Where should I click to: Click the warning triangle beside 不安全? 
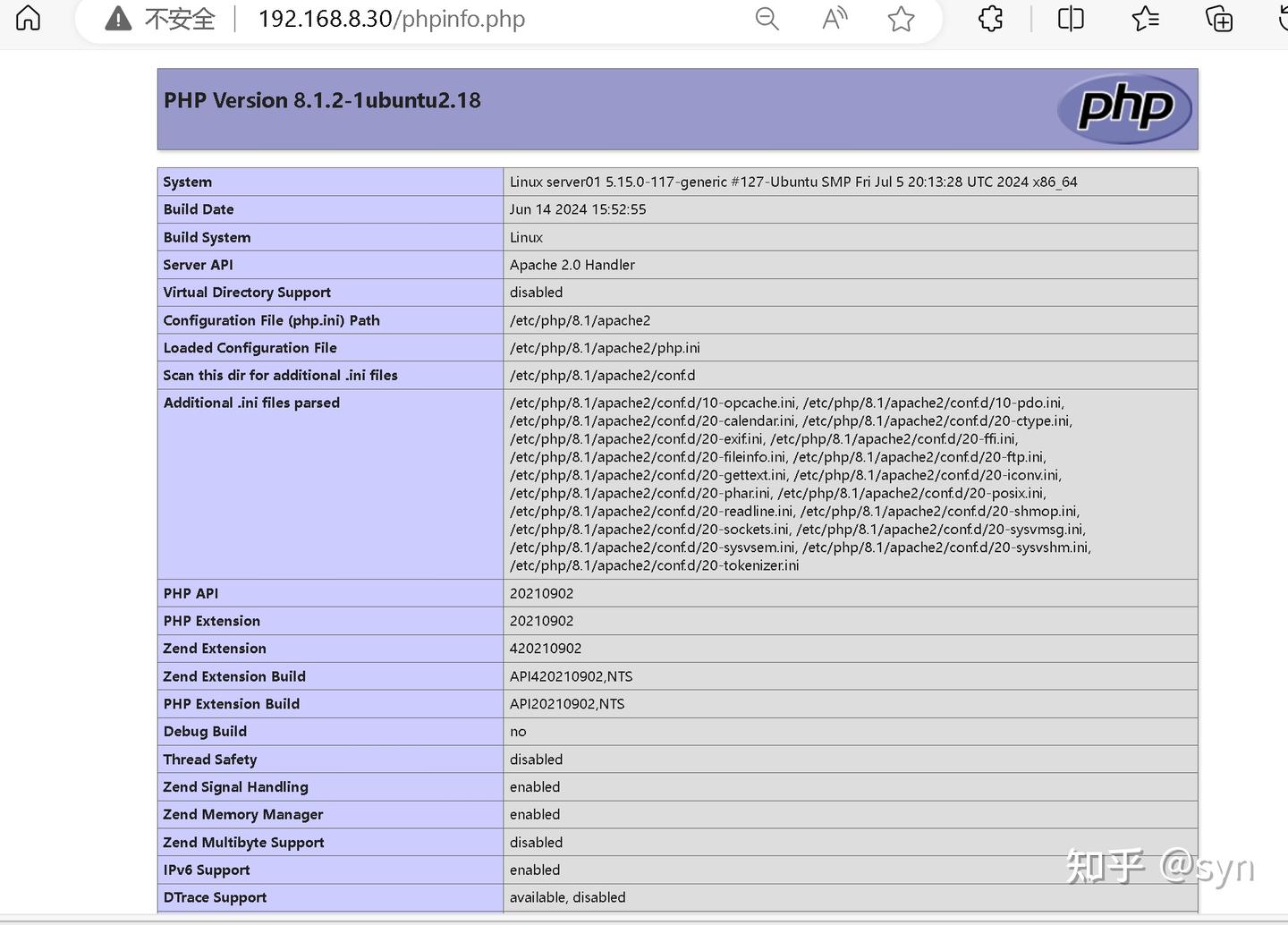(x=115, y=18)
